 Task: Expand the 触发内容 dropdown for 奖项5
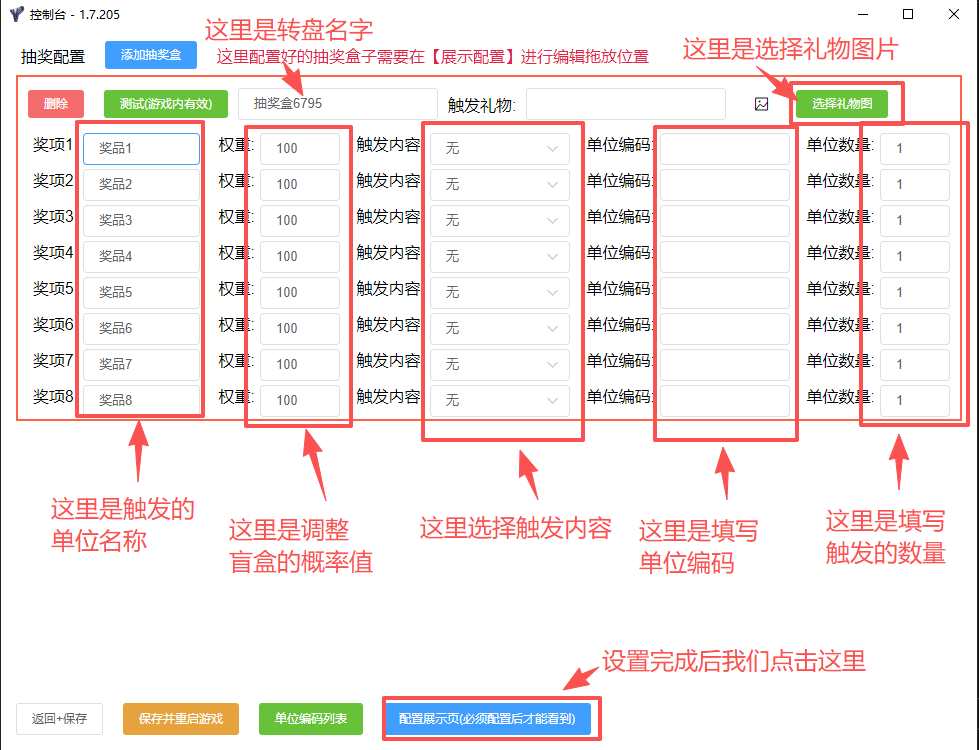(x=502, y=292)
